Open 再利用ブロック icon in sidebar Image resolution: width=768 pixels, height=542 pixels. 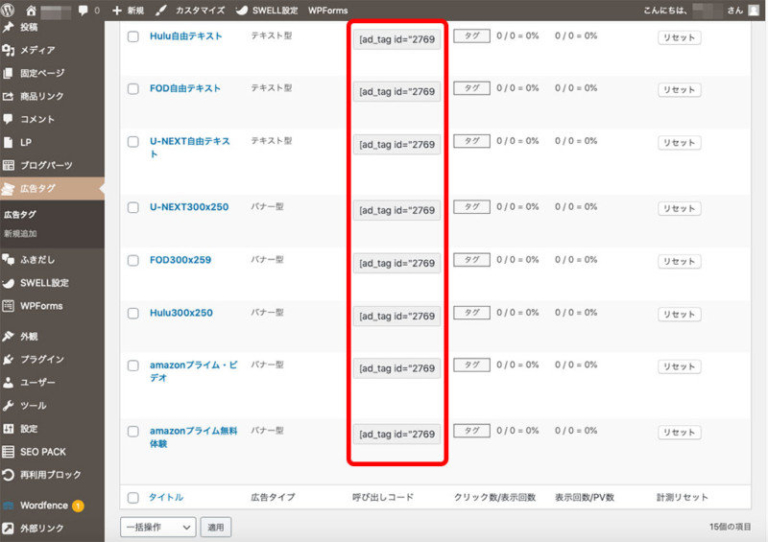point(8,475)
